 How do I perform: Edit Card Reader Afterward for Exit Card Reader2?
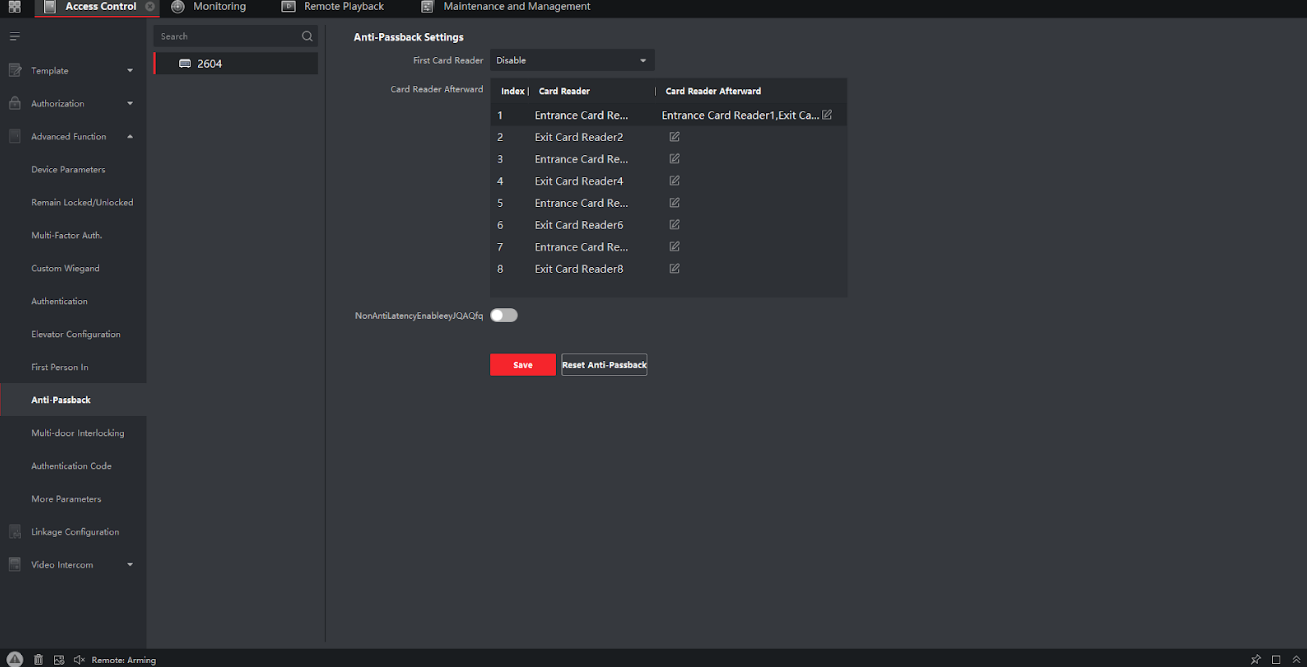click(674, 137)
